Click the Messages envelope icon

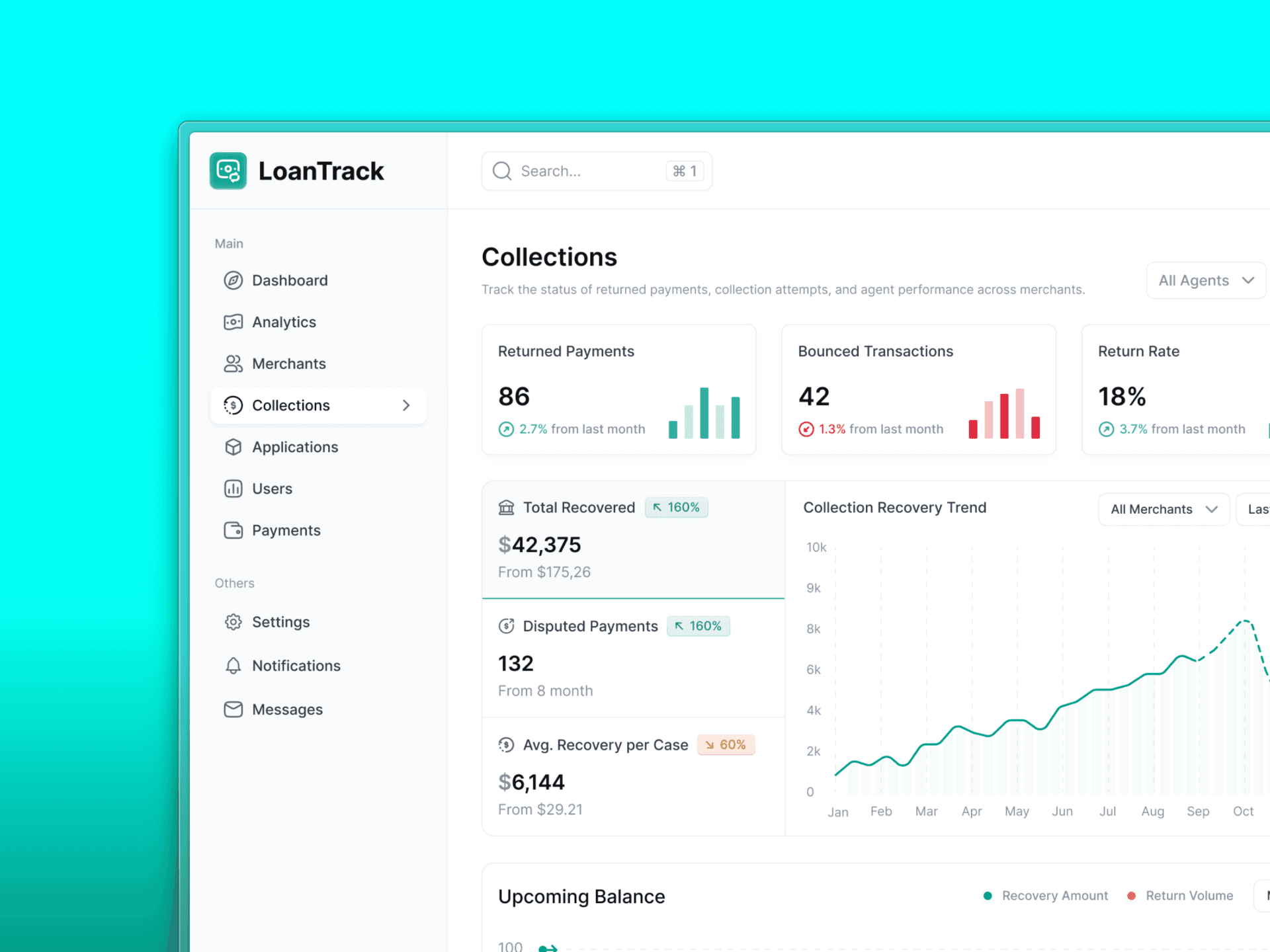click(x=233, y=709)
